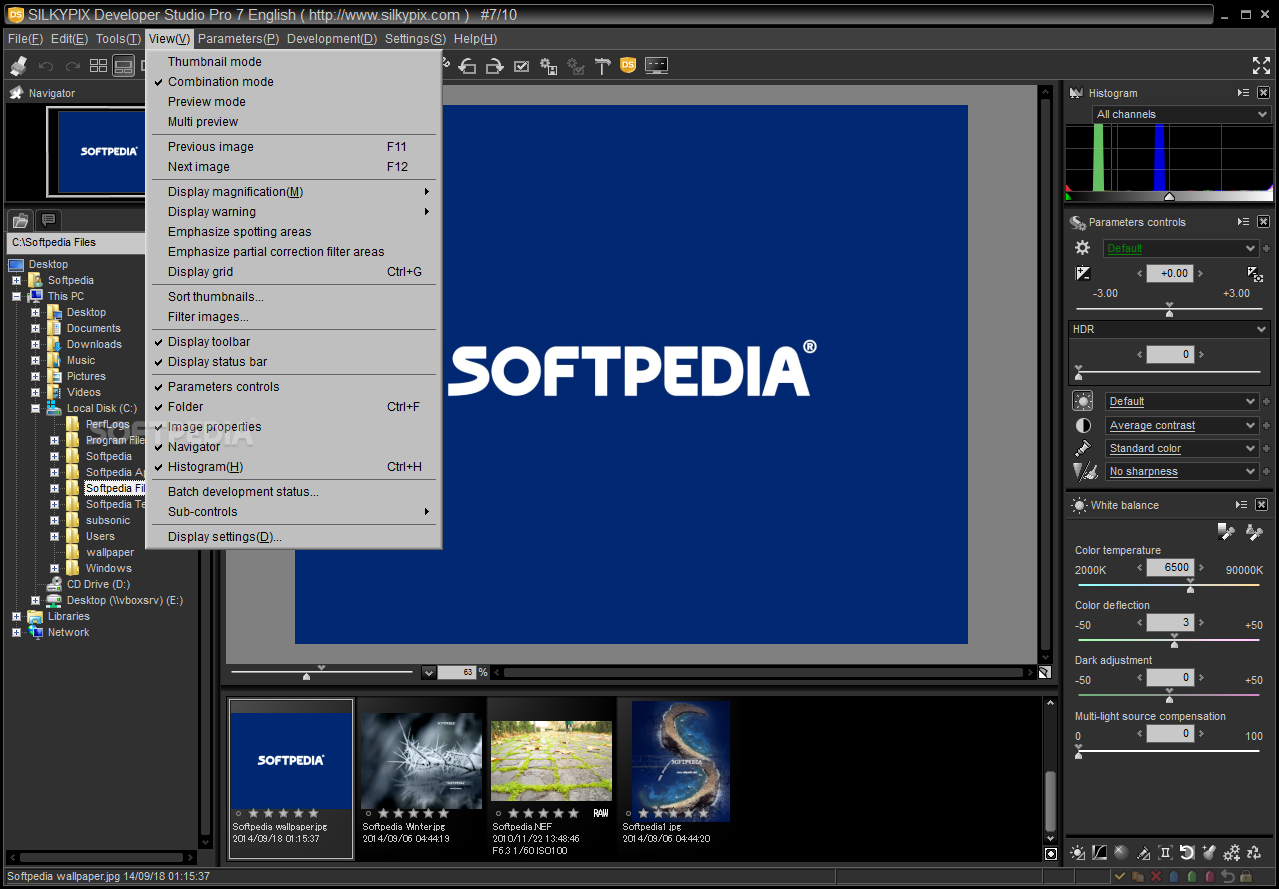The height and width of the screenshot is (889, 1279).
Task: Open the Standard color dropdown
Action: point(1182,448)
